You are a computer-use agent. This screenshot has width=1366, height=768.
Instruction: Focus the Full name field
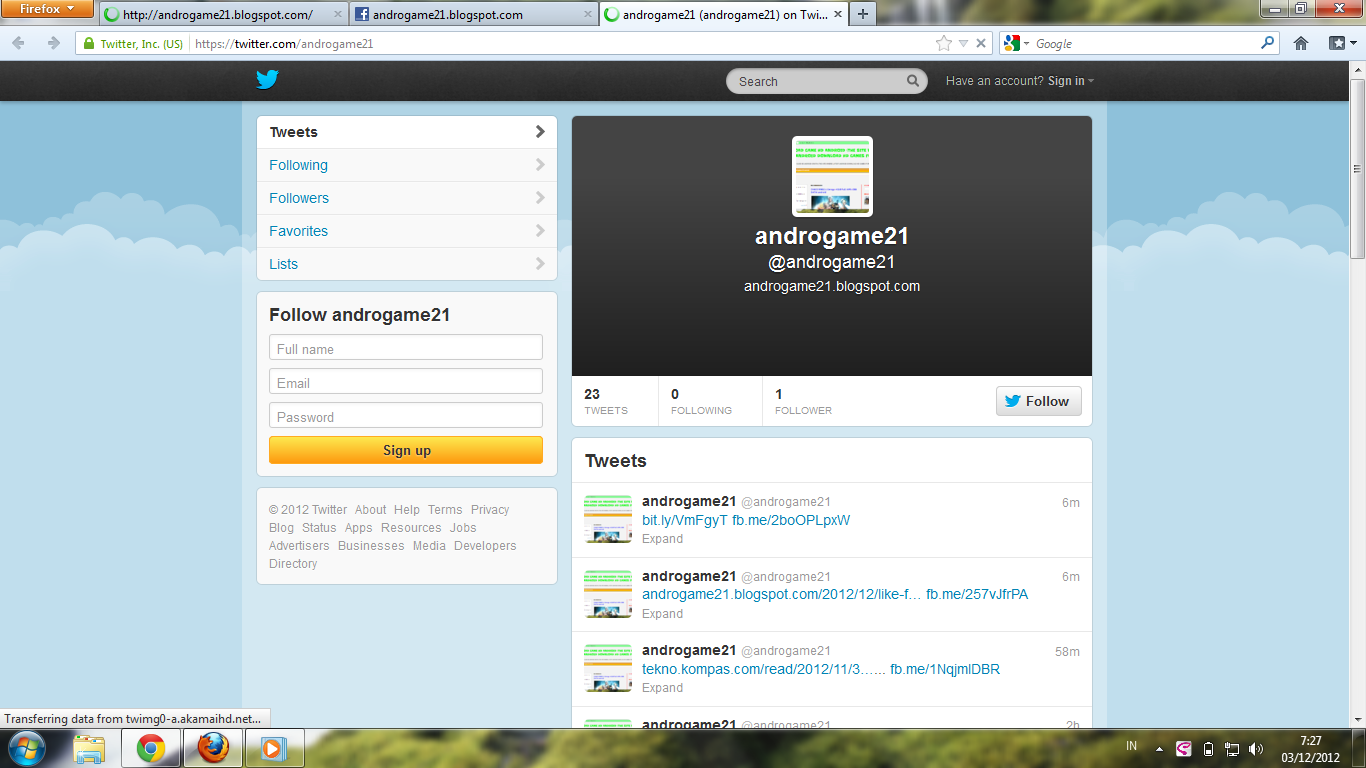coord(406,348)
